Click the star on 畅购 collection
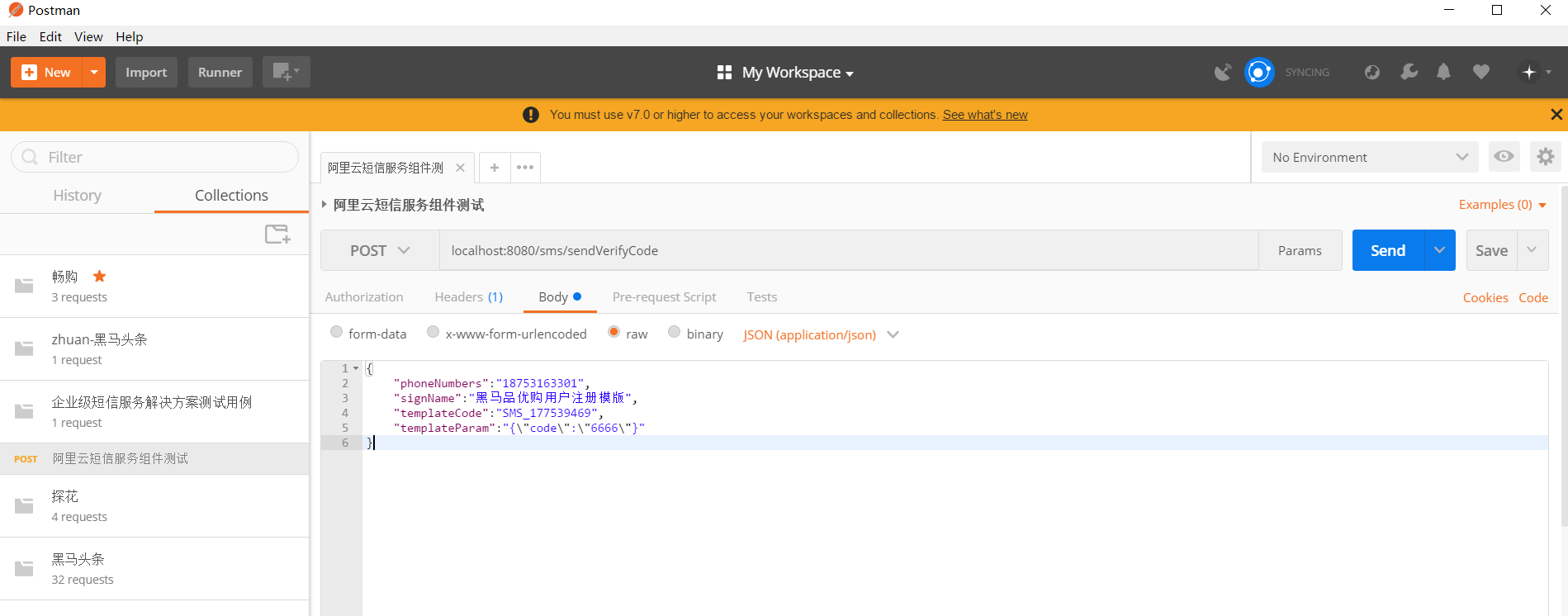1568x616 pixels. click(99, 276)
